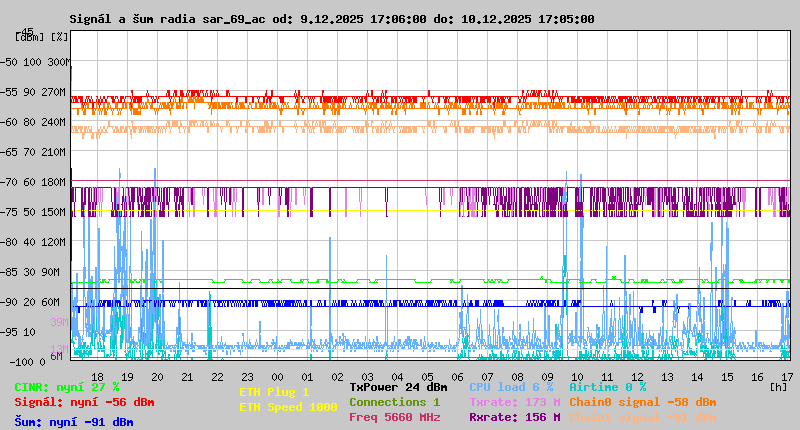The image size is (800, 430).
Task: Click the "15" hour label on the time axis
Action: [x=728, y=377]
